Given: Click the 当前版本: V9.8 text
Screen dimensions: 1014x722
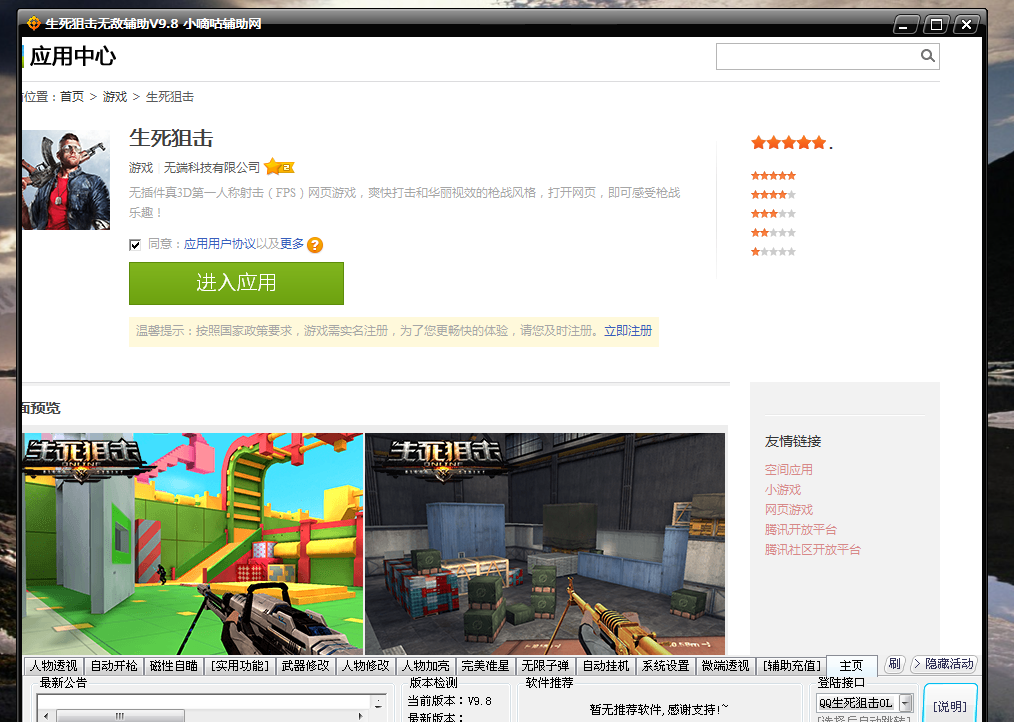Looking at the screenshot, I should click(x=449, y=701).
